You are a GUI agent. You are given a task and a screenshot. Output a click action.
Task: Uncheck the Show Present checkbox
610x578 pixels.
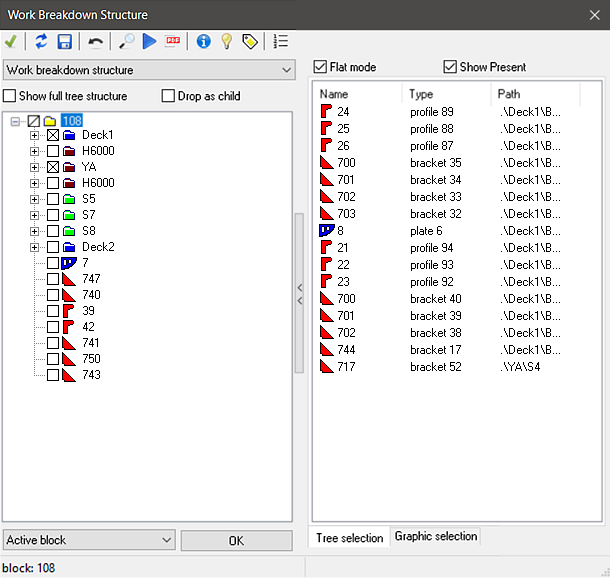[x=449, y=67]
